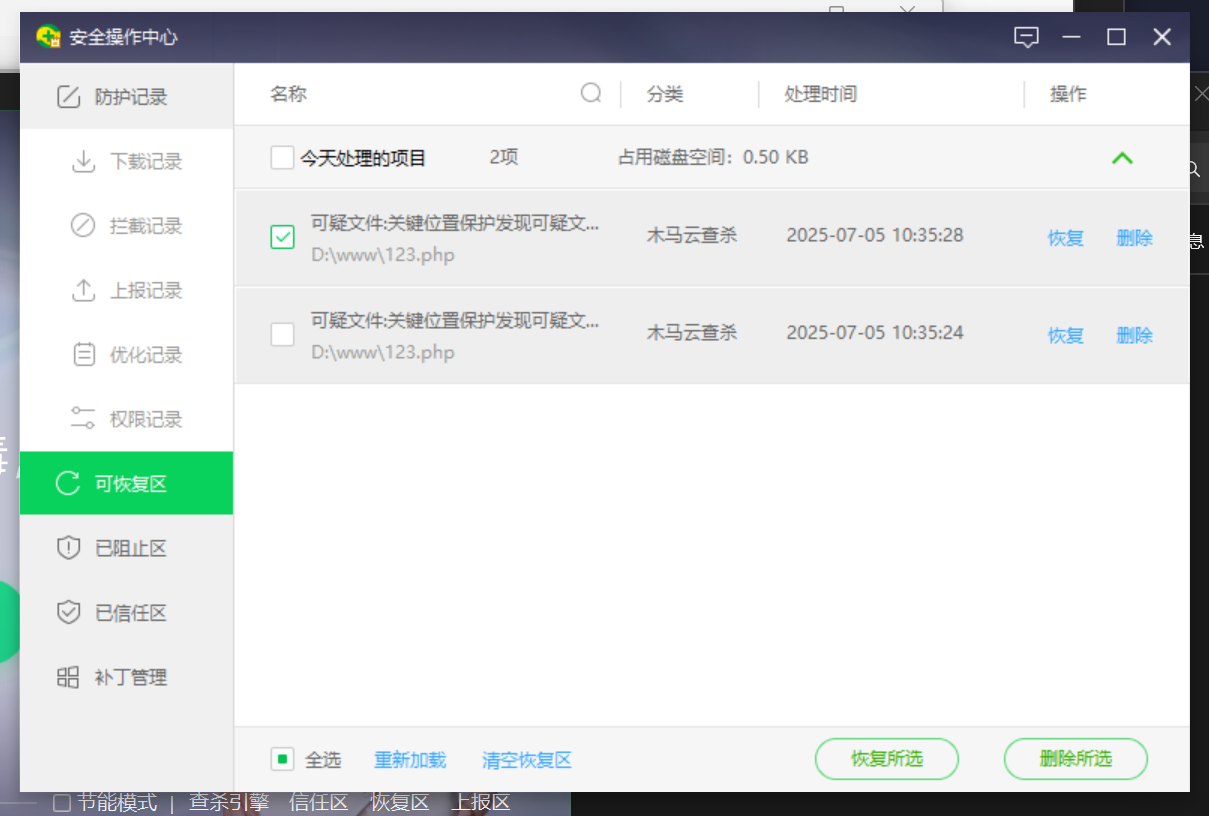Check the second 123.php item checkbox
Screen dimensions: 1209x816
(283, 334)
